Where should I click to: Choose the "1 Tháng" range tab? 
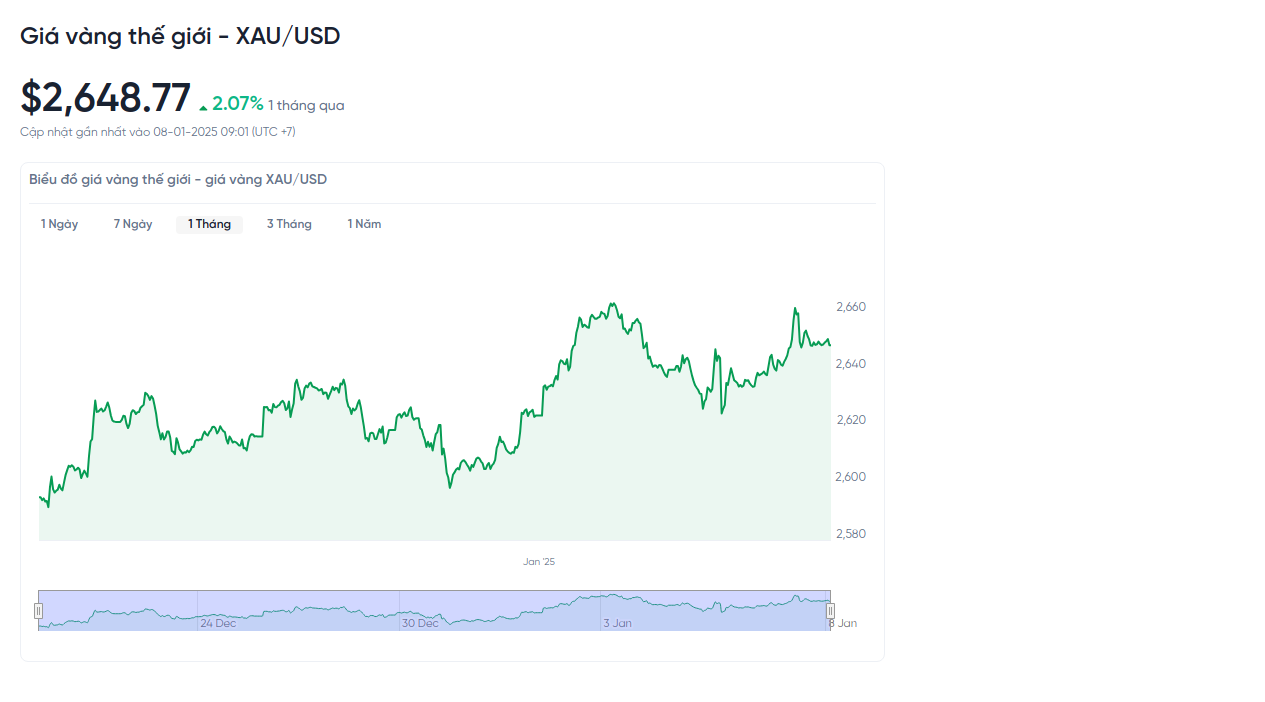click(209, 224)
